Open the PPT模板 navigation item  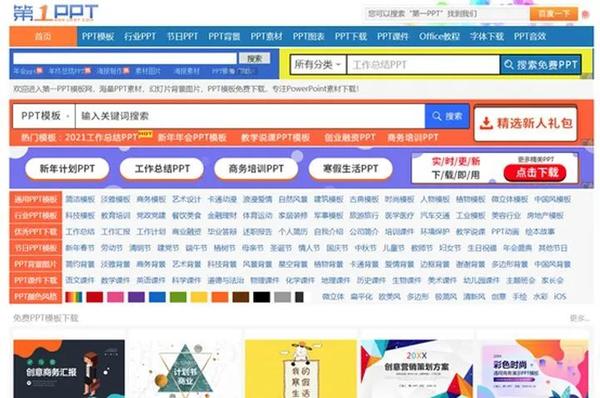coord(98,36)
